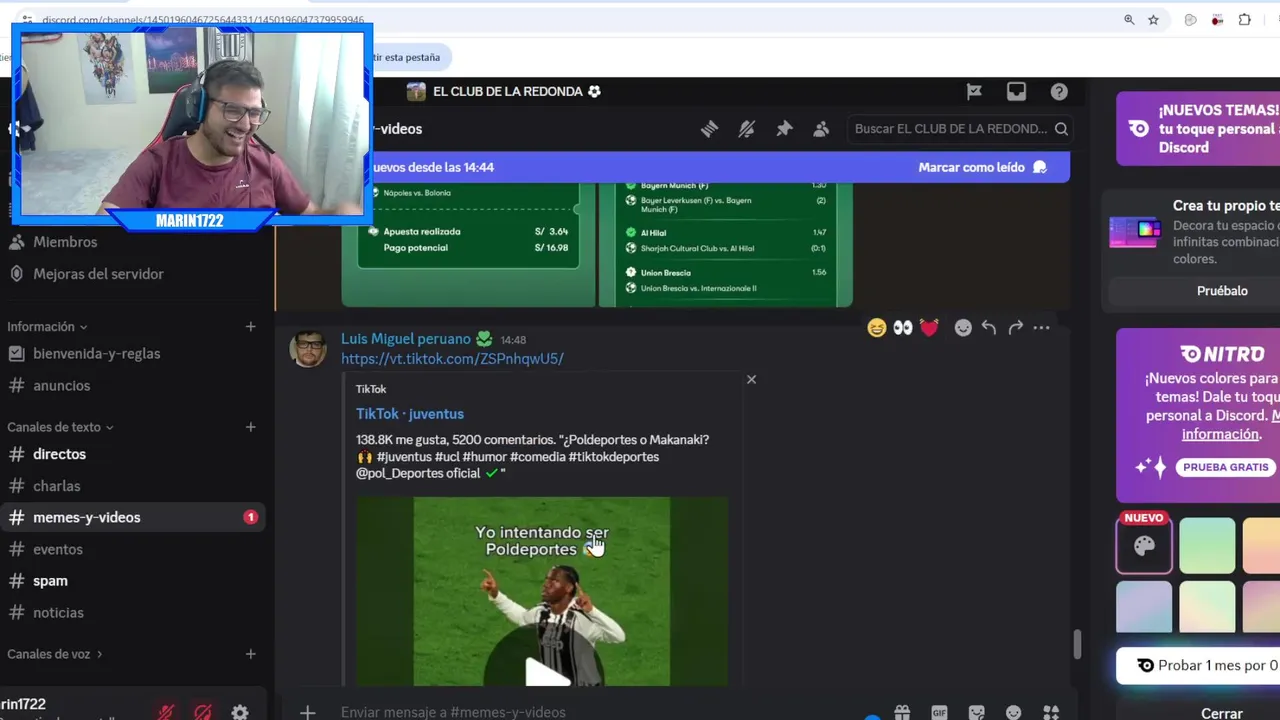1280x720 pixels.
Task: Switch to the noticias channel
Action: click(58, 613)
